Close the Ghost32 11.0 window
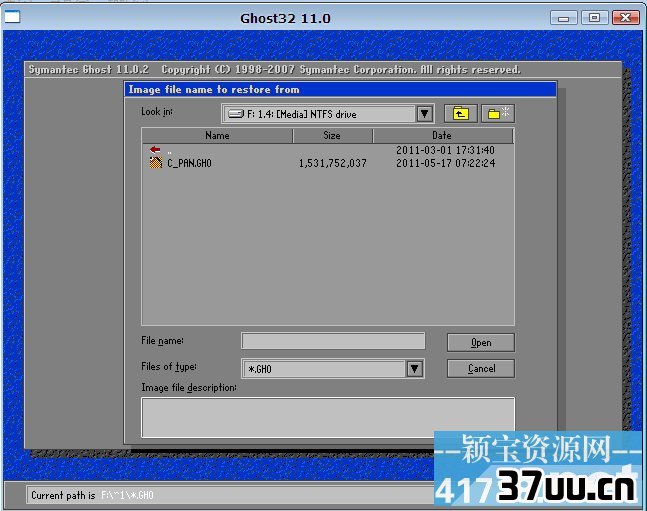 (626, 18)
